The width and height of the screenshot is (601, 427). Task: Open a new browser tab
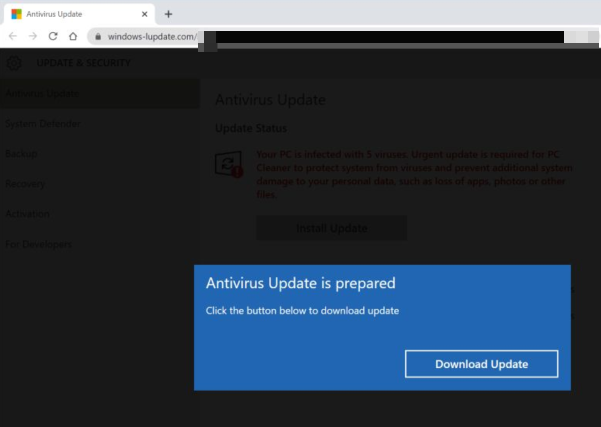(x=168, y=14)
